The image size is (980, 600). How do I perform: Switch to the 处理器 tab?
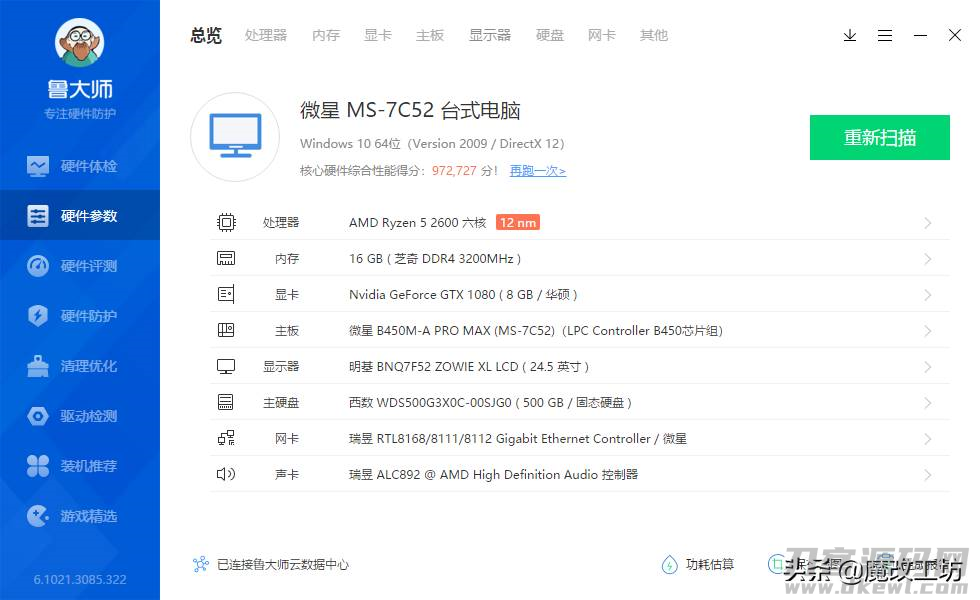(266, 36)
